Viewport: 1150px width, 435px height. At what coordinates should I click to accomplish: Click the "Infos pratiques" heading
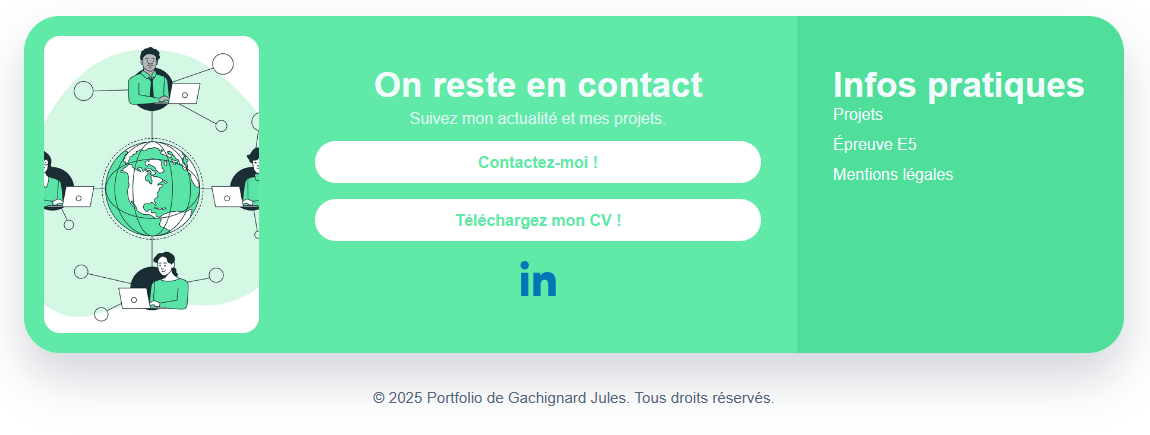pyautogui.click(x=958, y=85)
